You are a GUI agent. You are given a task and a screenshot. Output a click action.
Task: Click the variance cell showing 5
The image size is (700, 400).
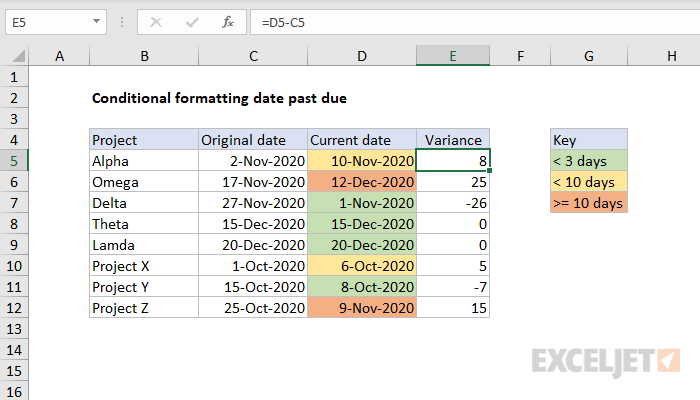453,266
